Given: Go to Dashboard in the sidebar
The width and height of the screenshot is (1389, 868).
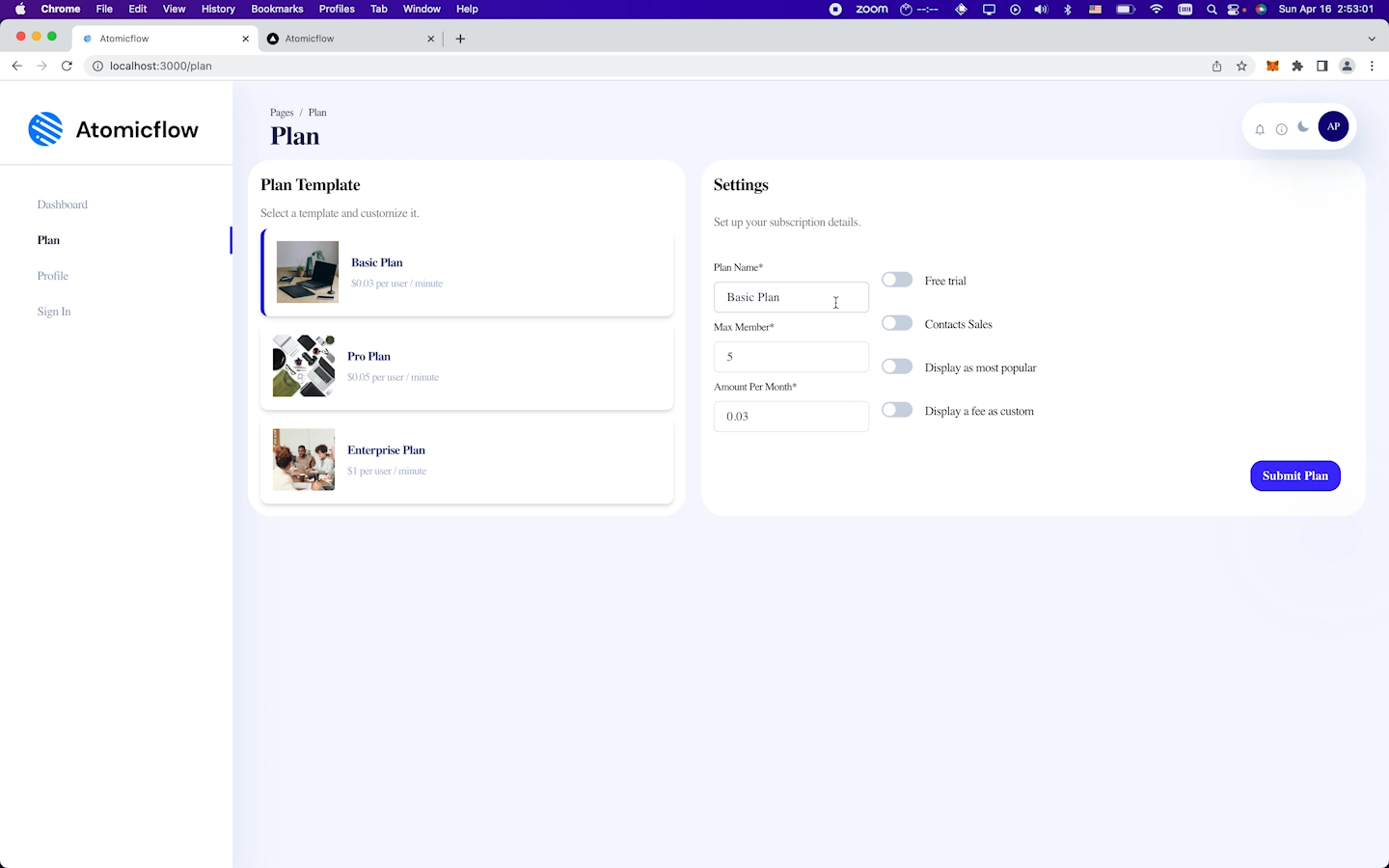Looking at the screenshot, I should [63, 204].
